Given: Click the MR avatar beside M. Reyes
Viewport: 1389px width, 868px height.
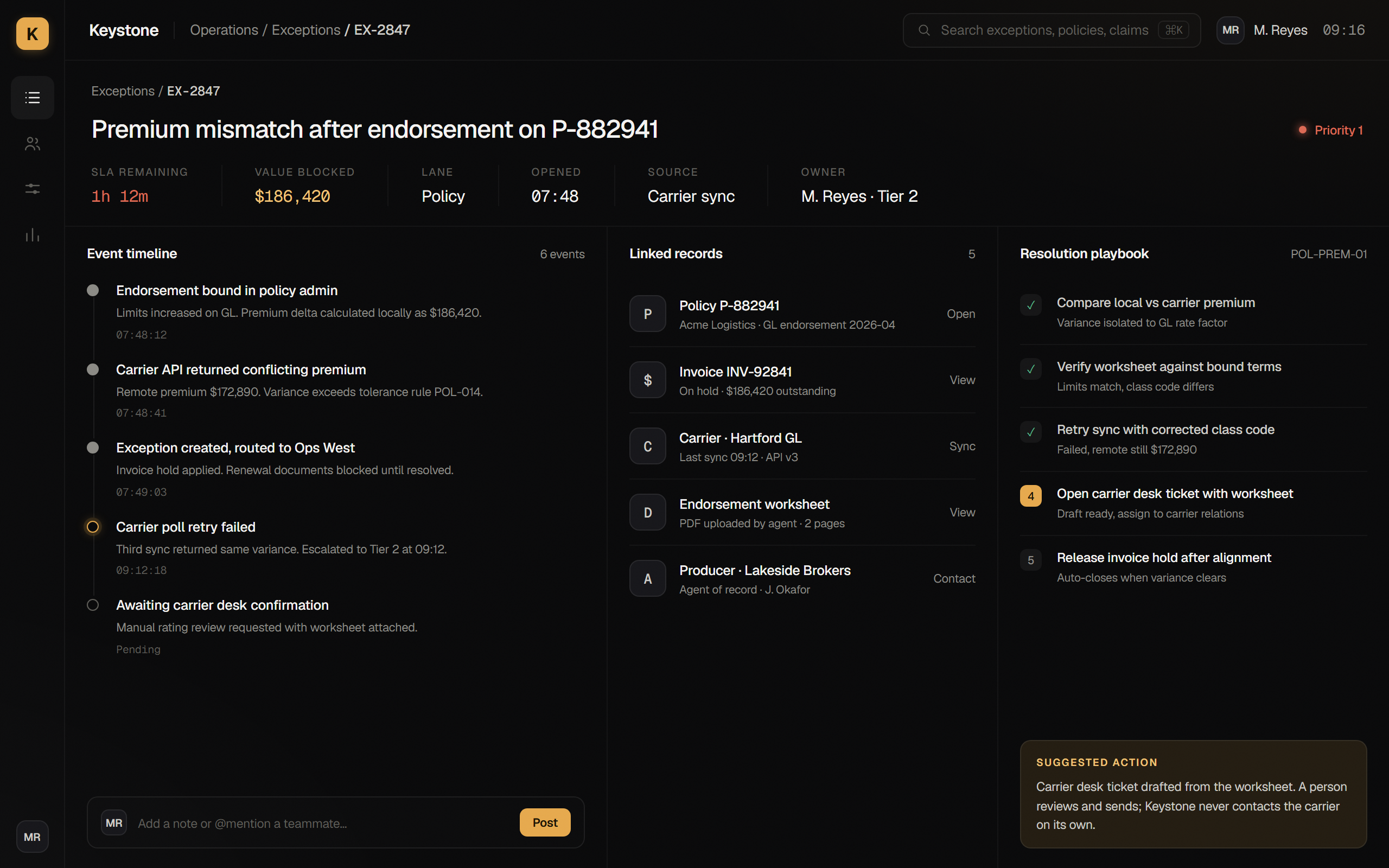Looking at the screenshot, I should 1230,30.
